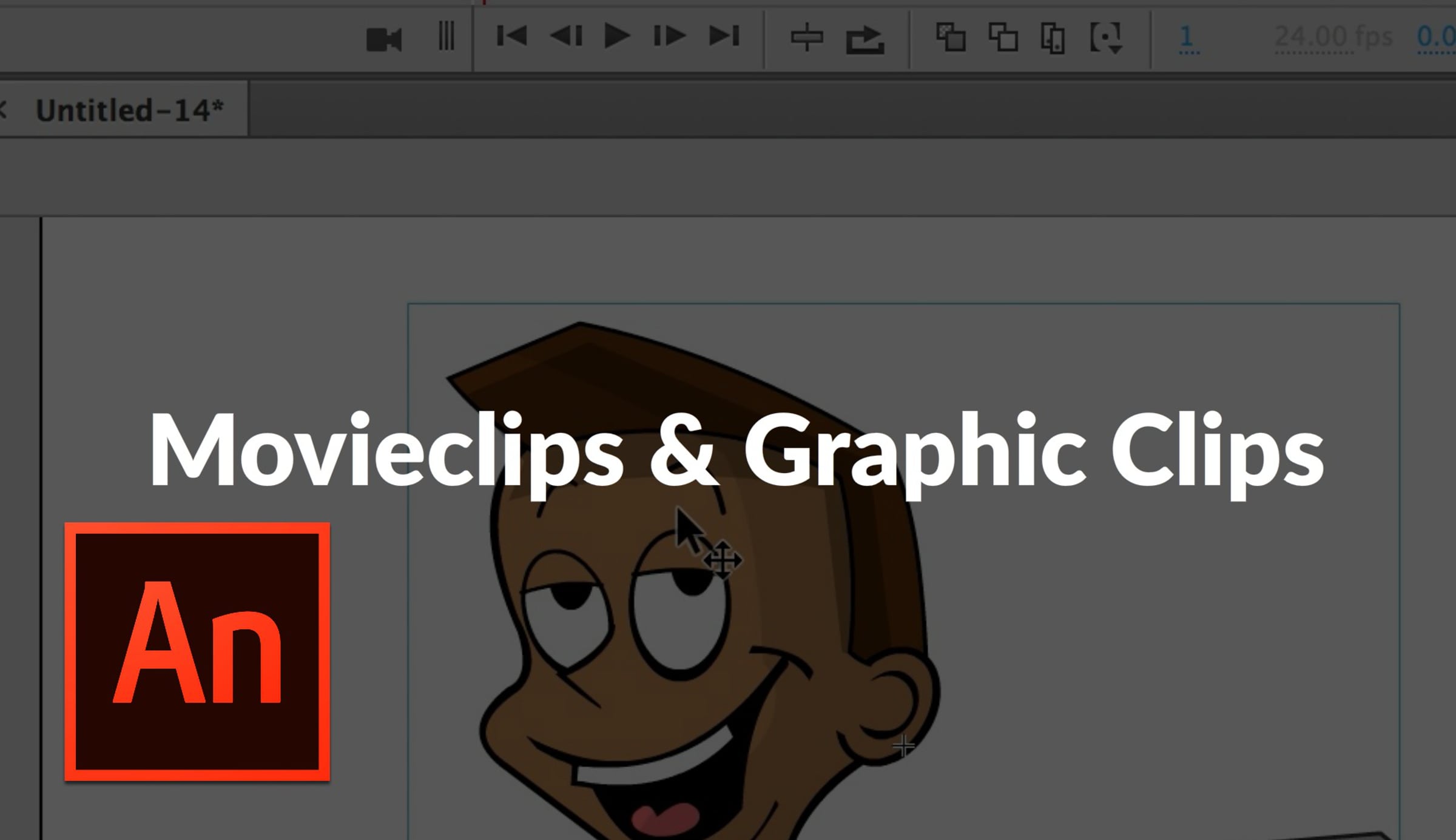Click the Center Frame icon
Screen dimensions: 1456x840
tap(807, 38)
